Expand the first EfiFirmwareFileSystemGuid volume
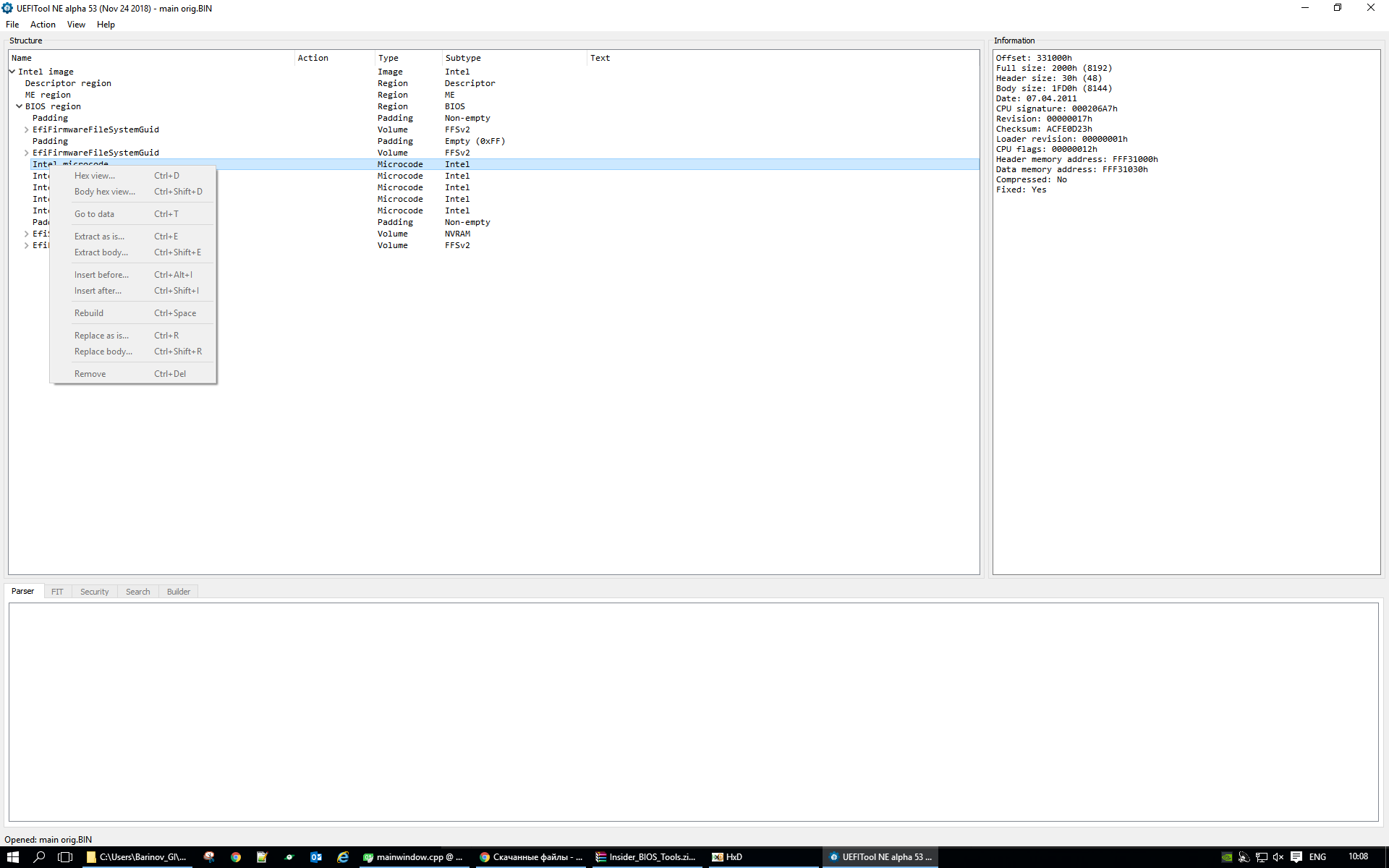 [x=27, y=130]
